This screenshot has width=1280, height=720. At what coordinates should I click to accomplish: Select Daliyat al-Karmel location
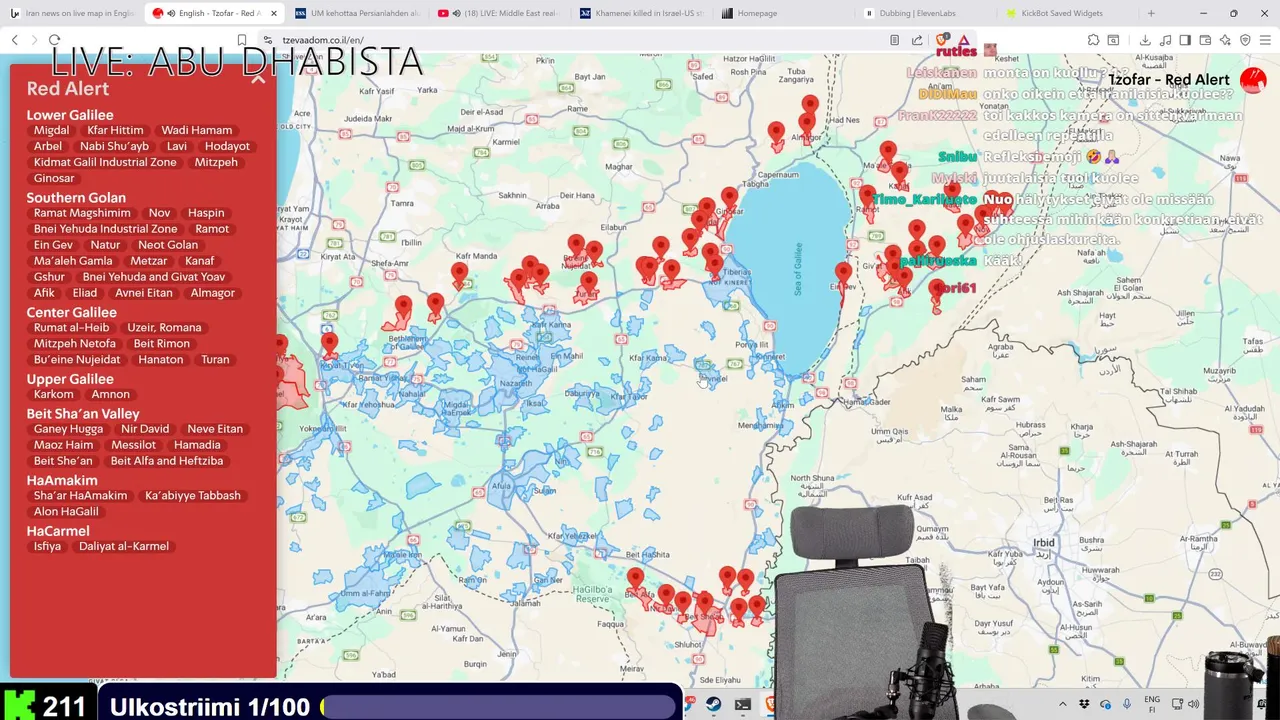click(124, 547)
